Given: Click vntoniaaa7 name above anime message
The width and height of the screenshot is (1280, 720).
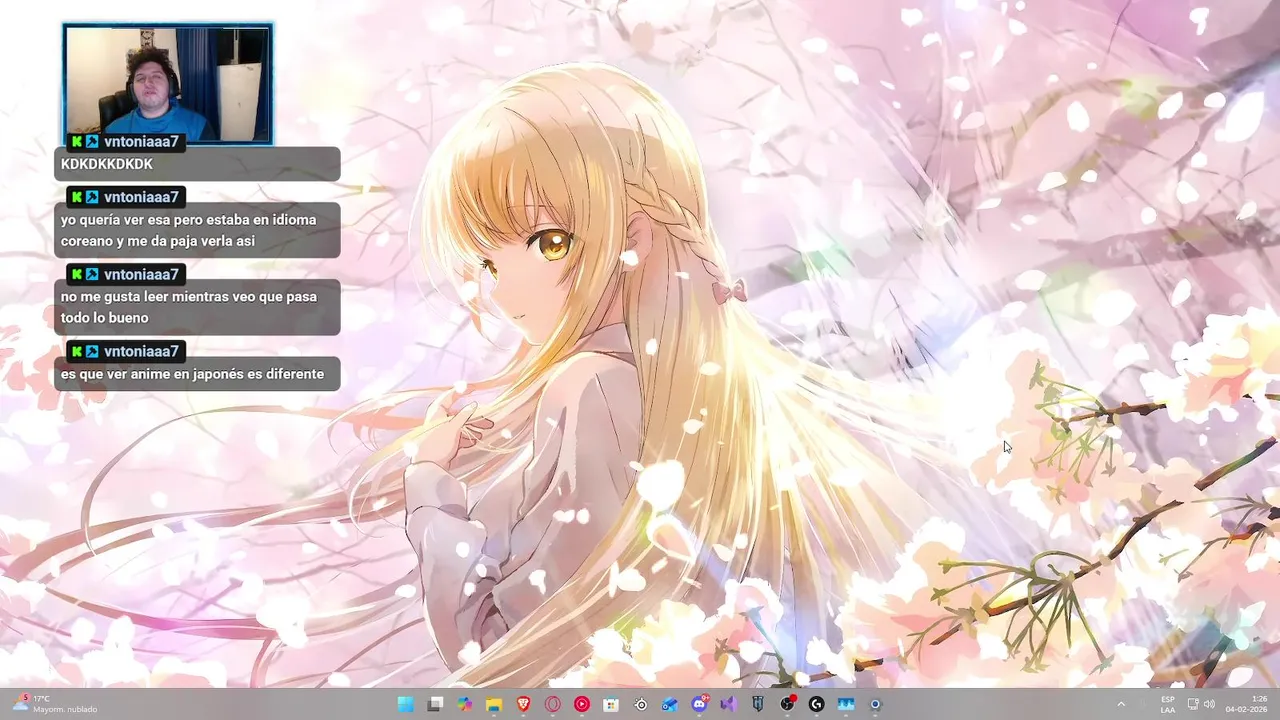Looking at the screenshot, I should pos(141,351).
